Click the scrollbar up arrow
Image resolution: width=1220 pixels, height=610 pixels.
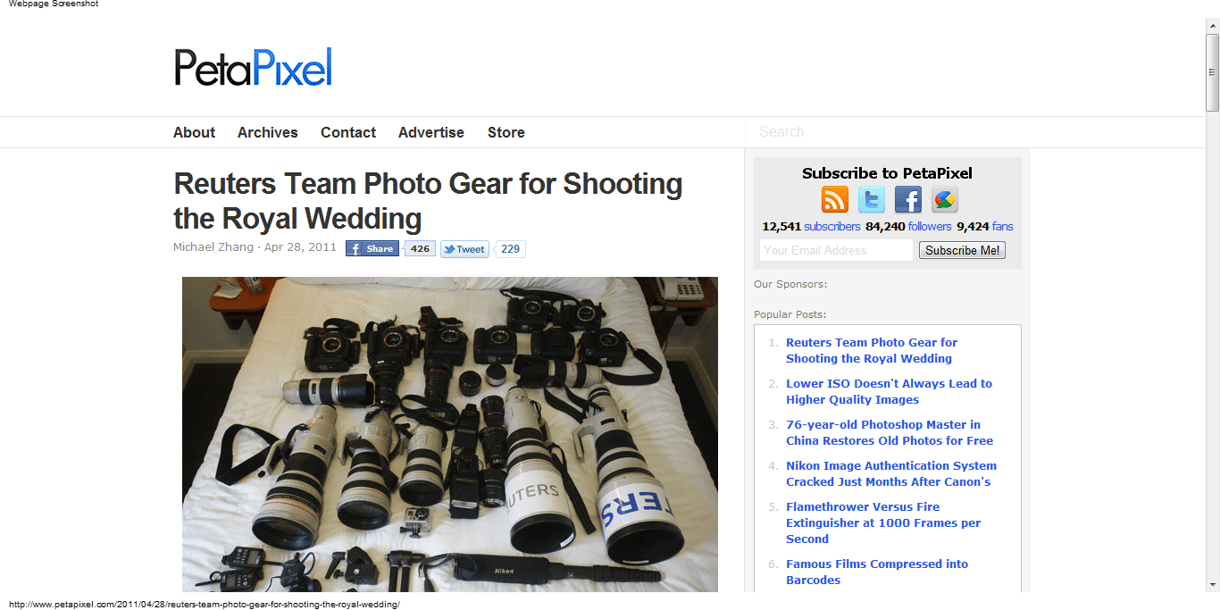tap(1212, 25)
